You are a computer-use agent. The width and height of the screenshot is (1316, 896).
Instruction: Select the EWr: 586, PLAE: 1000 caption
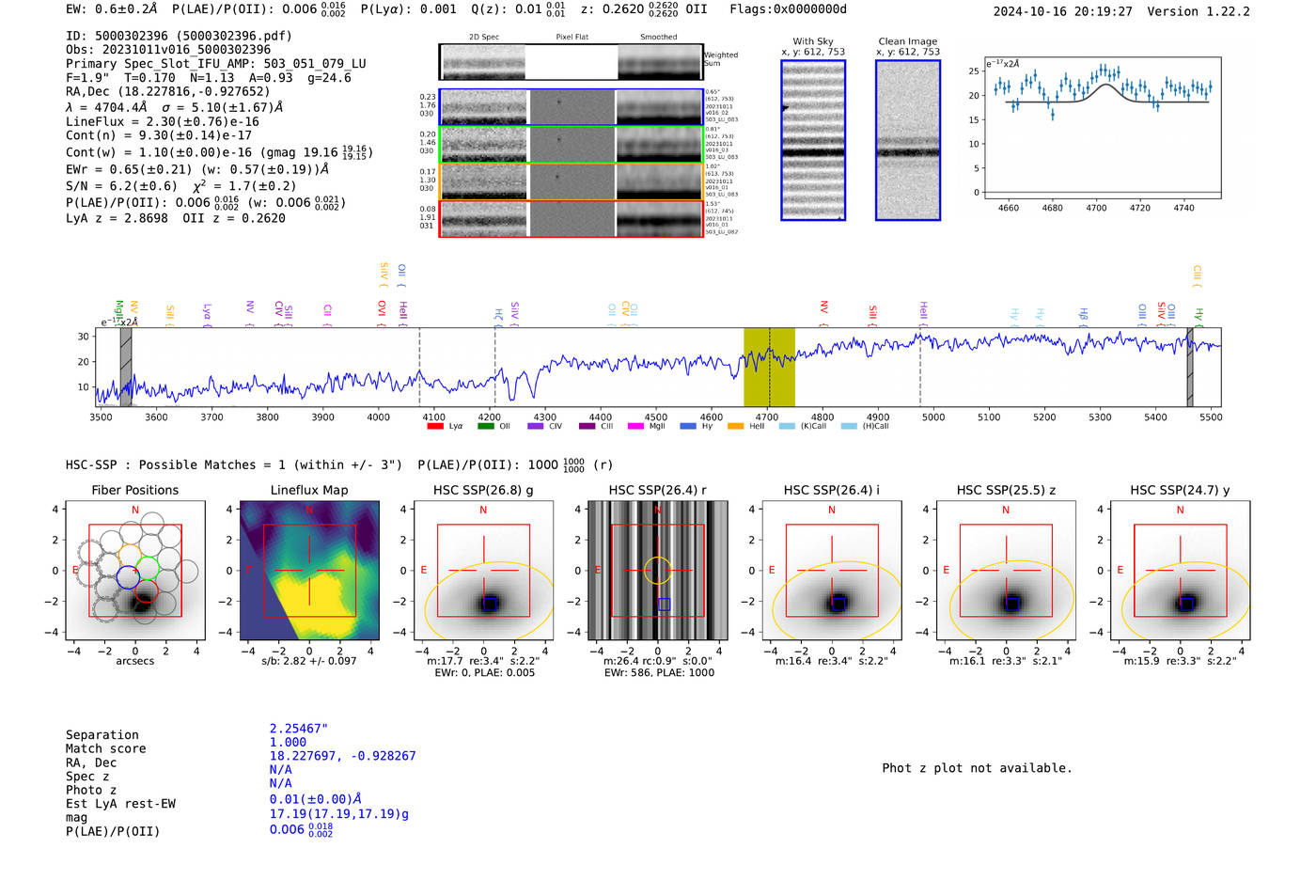click(659, 672)
